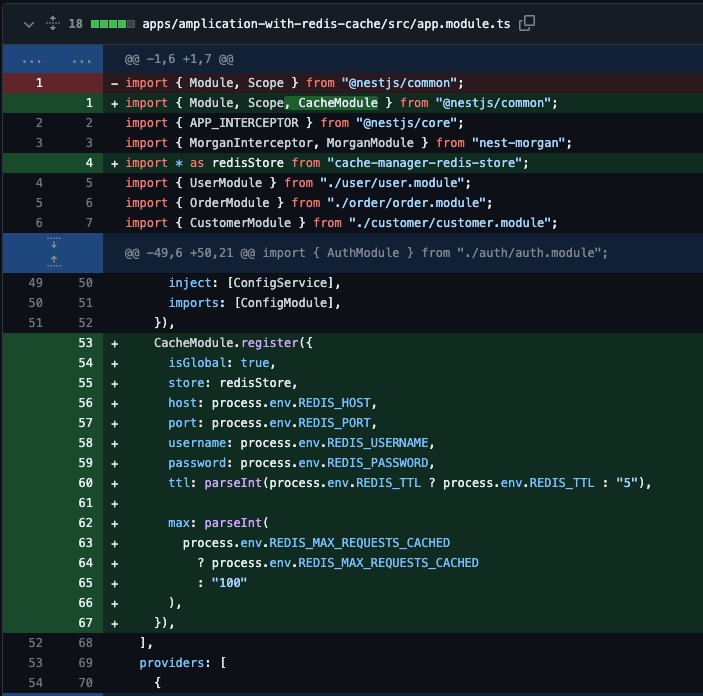Viewport: 703px width, 696px height.
Task: Open apps/amplication-with-redis-cache/src/app.module.ts file link
Action: point(326,24)
